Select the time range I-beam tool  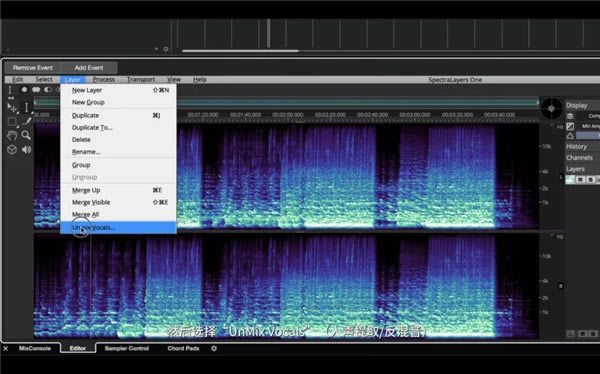pyautogui.click(x=26, y=108)
